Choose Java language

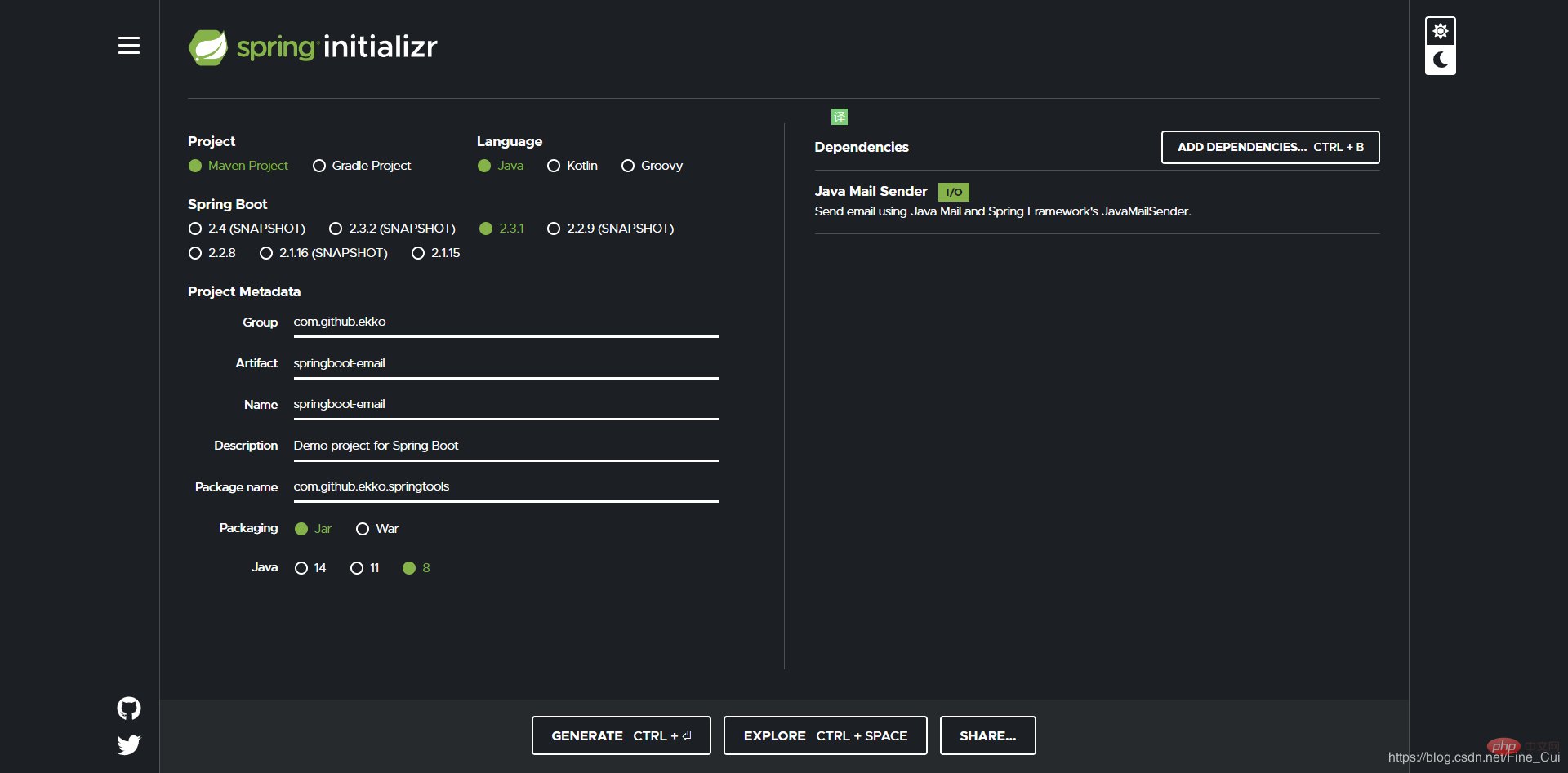501,166
